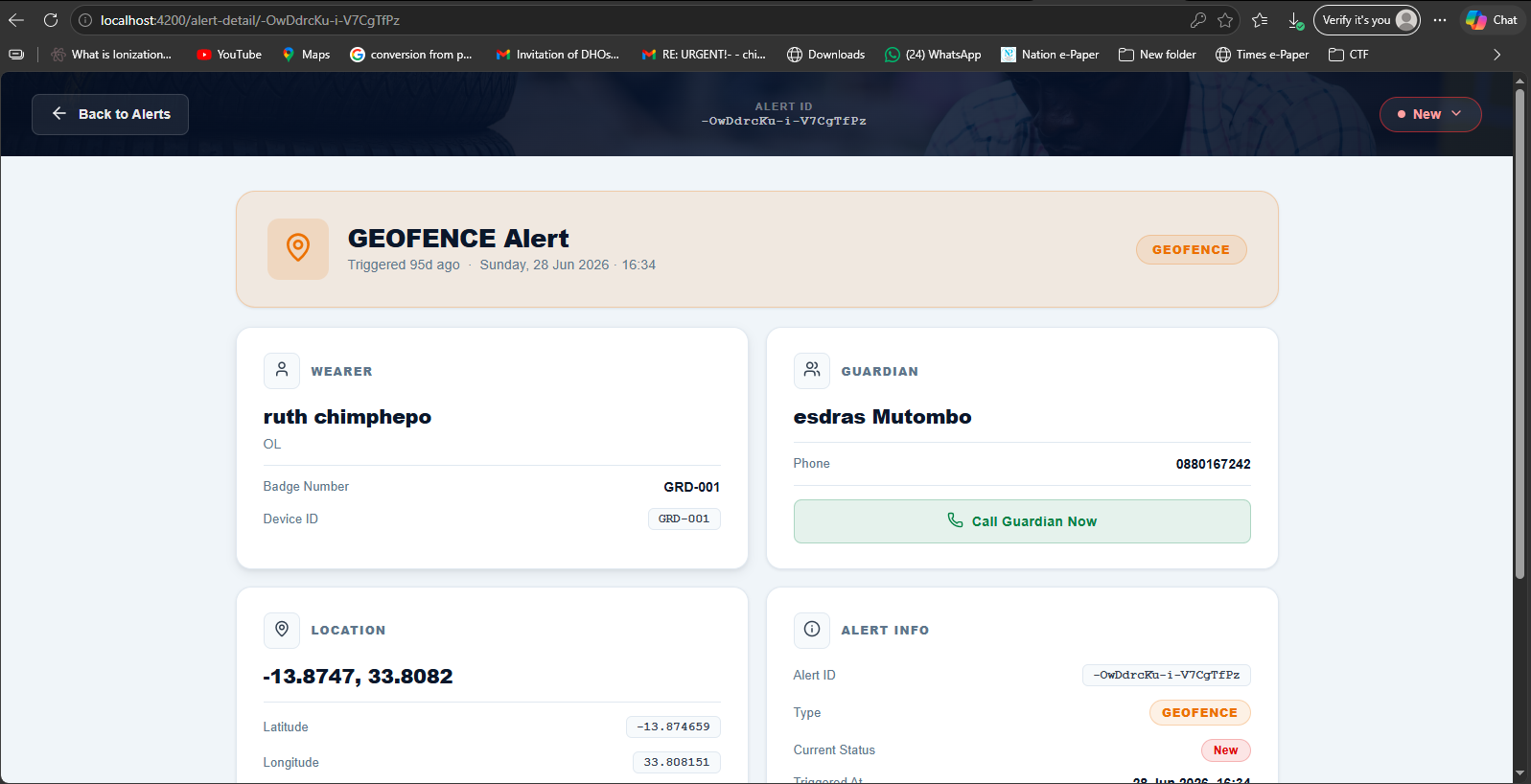
Task: Open Times e-Paper bookmark
Action: point(1262,55)
